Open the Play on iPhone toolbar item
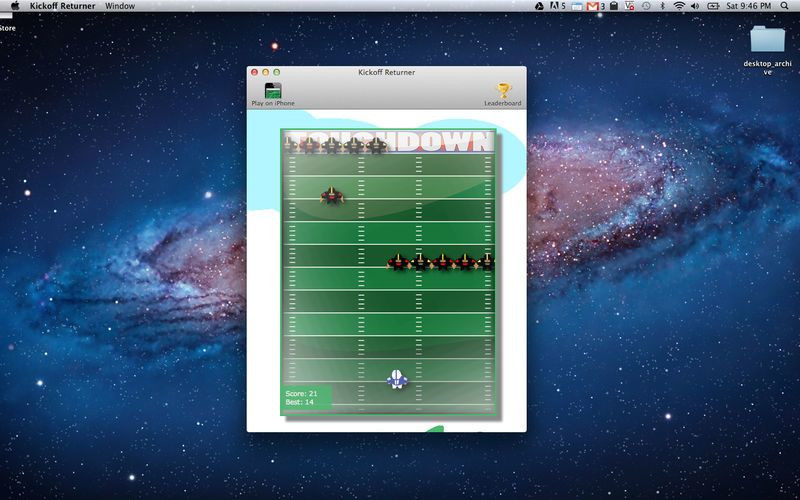This screenshot has height=500, width=800. pyautogui.click(x=273, y=94)
